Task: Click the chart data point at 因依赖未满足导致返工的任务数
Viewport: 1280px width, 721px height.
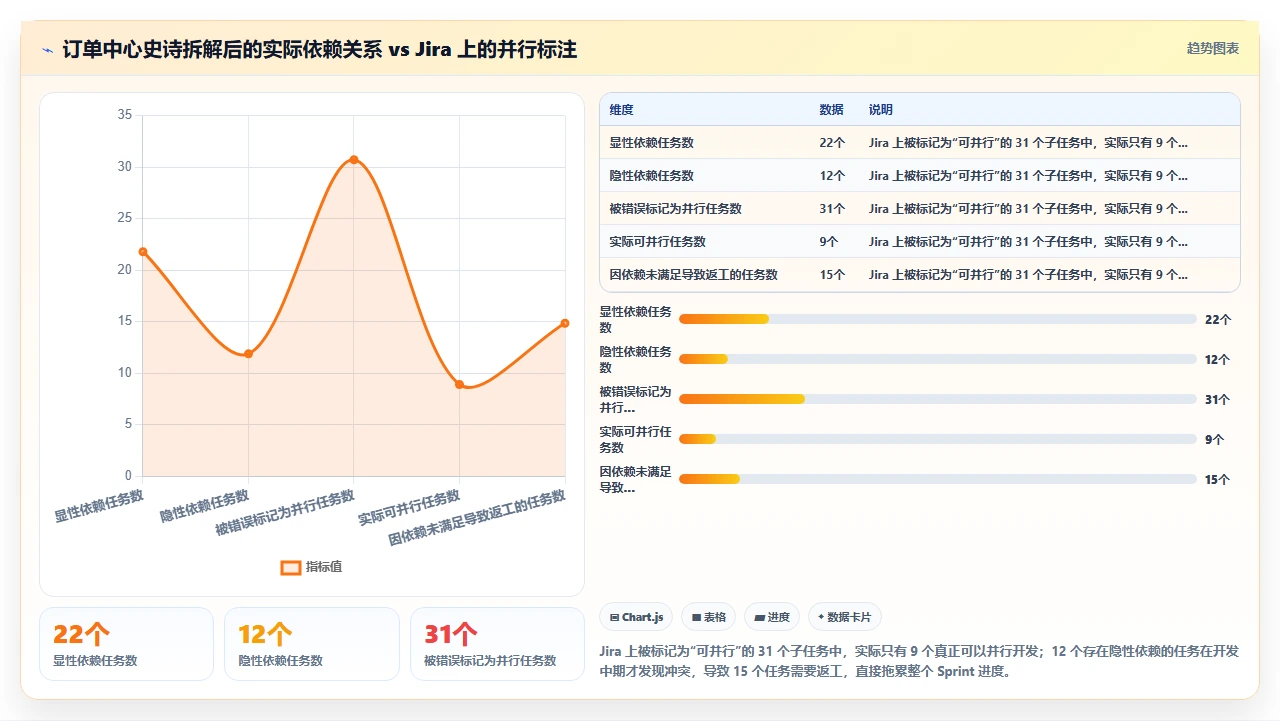Action: point(565,323)
